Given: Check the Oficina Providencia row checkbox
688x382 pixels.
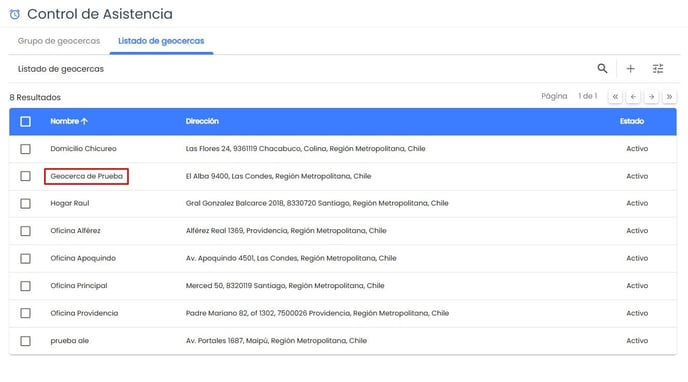Looking at the screenshot, I should coord(25,313).
